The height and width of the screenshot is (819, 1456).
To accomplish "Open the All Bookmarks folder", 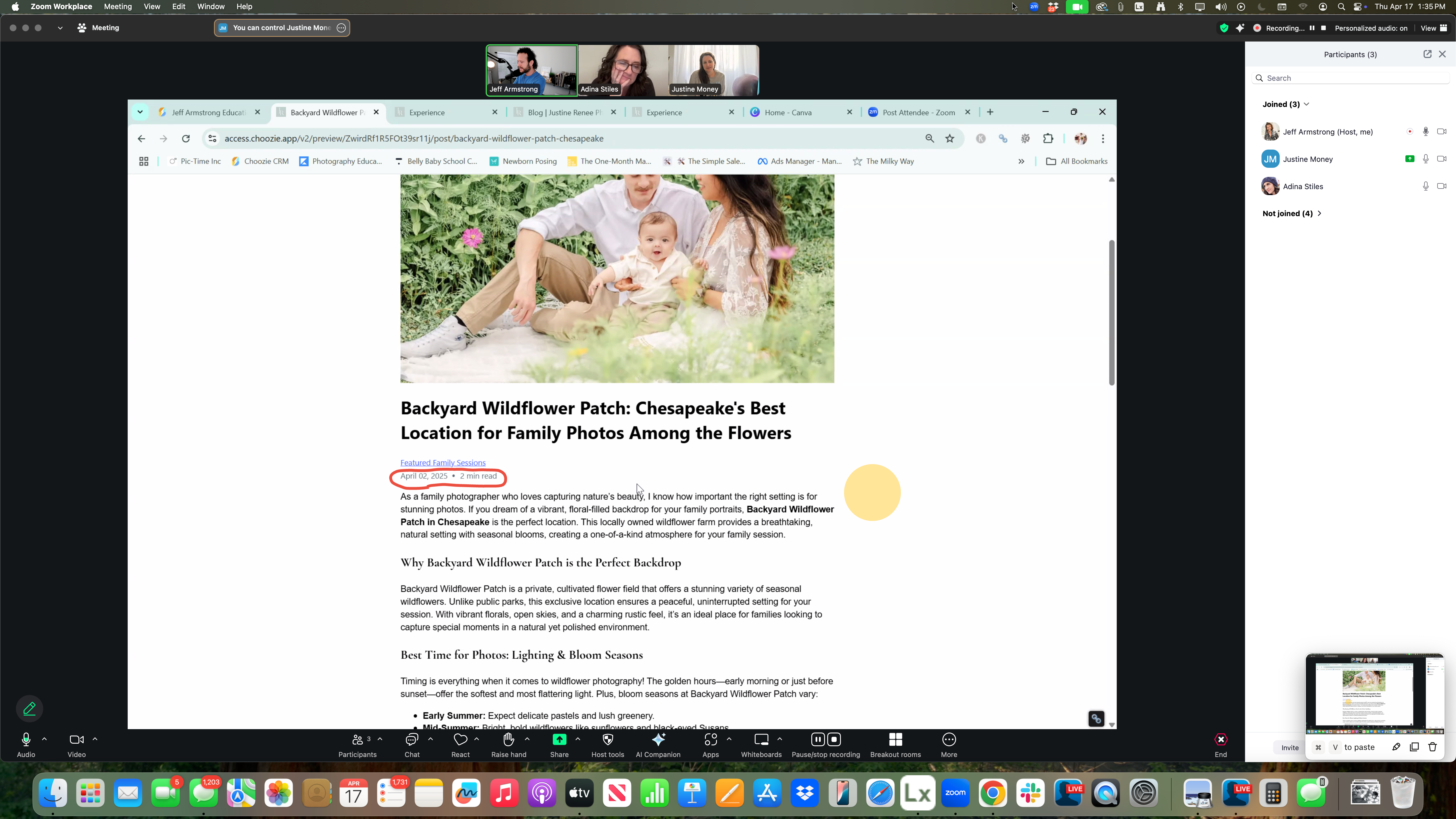I will click(x=1077, y=161).
